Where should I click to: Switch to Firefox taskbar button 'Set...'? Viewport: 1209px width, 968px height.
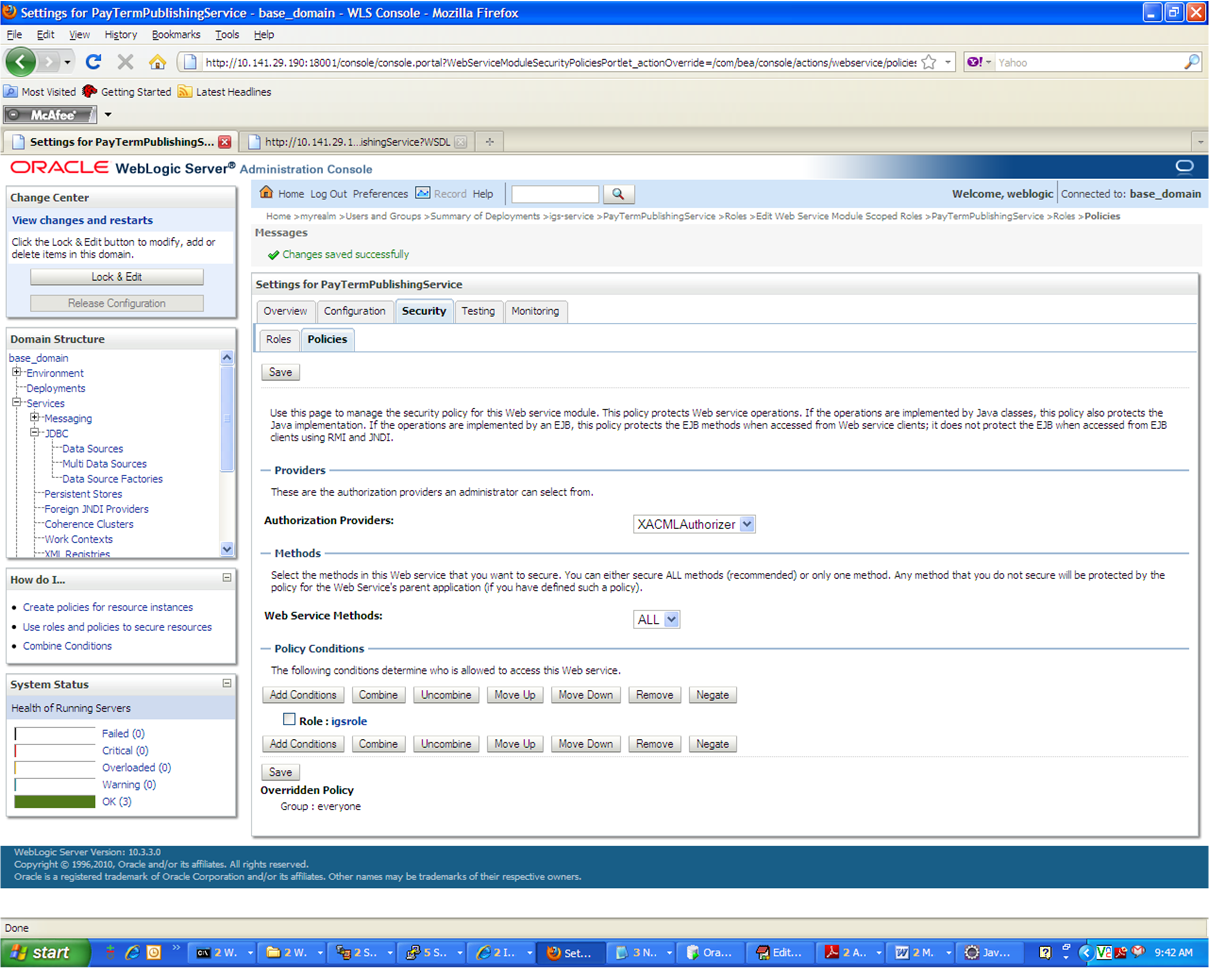pos(570,953)
